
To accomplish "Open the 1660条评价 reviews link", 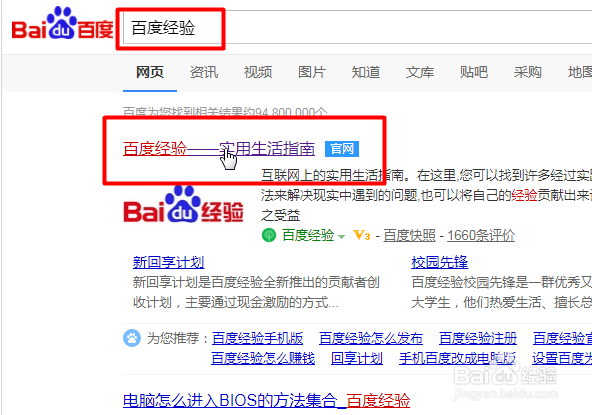I will pyautogui.click(x=481, y=235).
